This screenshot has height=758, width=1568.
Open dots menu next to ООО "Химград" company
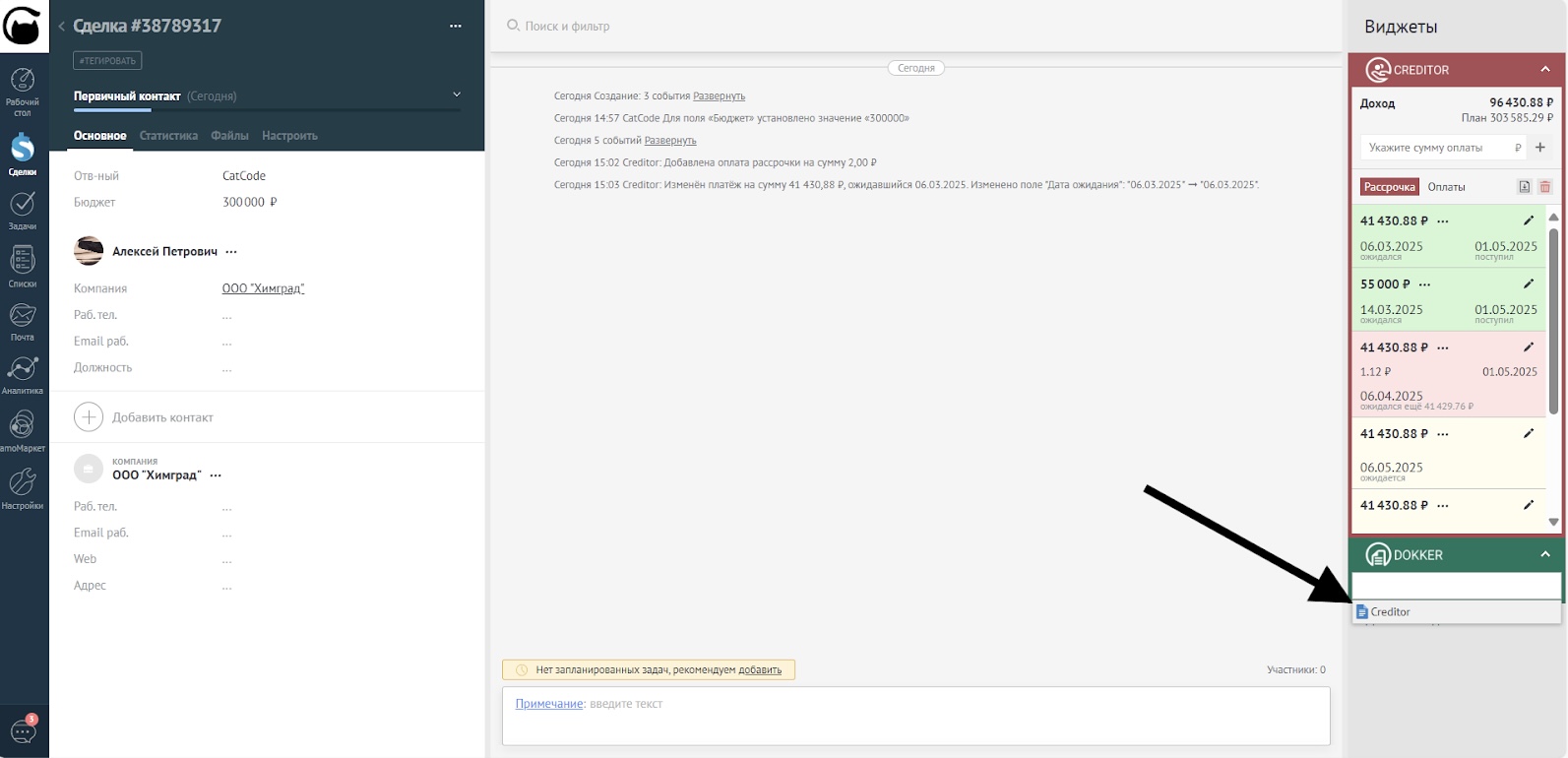[x=216, y=475]
